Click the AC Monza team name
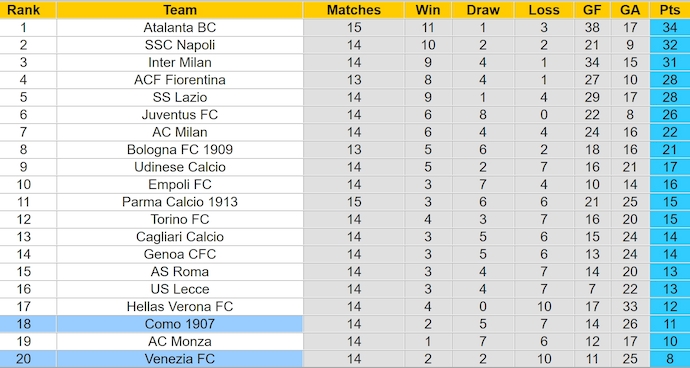This screenshot has width=690, height=368. click(x=180, y=342)
